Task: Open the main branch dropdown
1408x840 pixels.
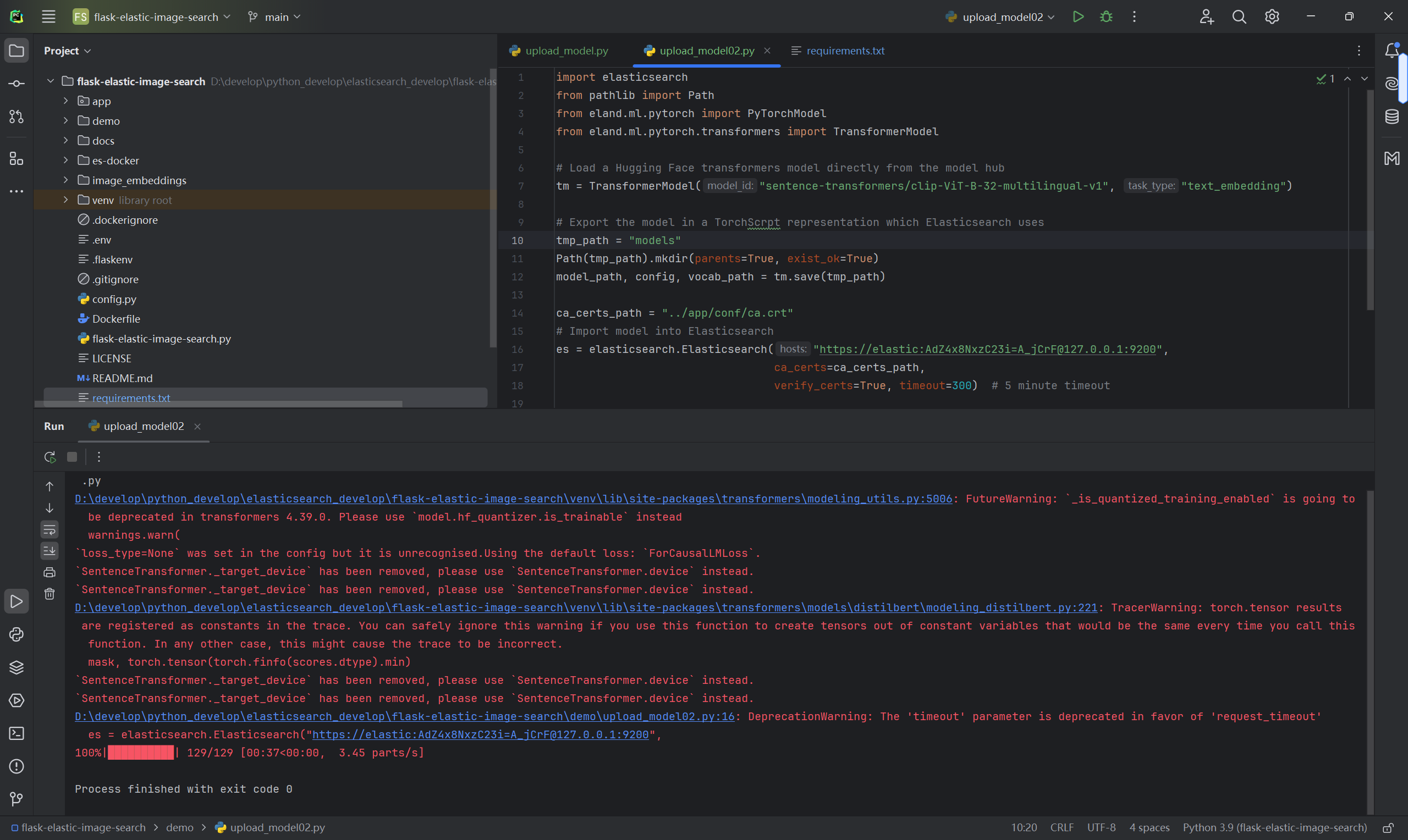Action: pyautogui.click(x=274, y=17)
